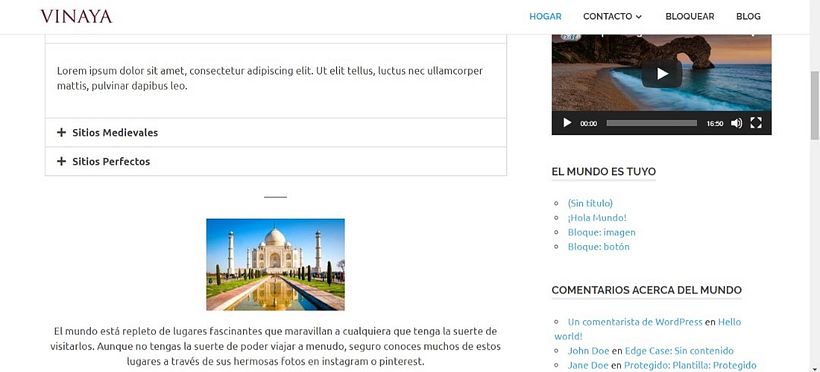The image size is (820, 372).
Task: Click the page vertical scrollbar thumb
Action: (x=814, y=105)
